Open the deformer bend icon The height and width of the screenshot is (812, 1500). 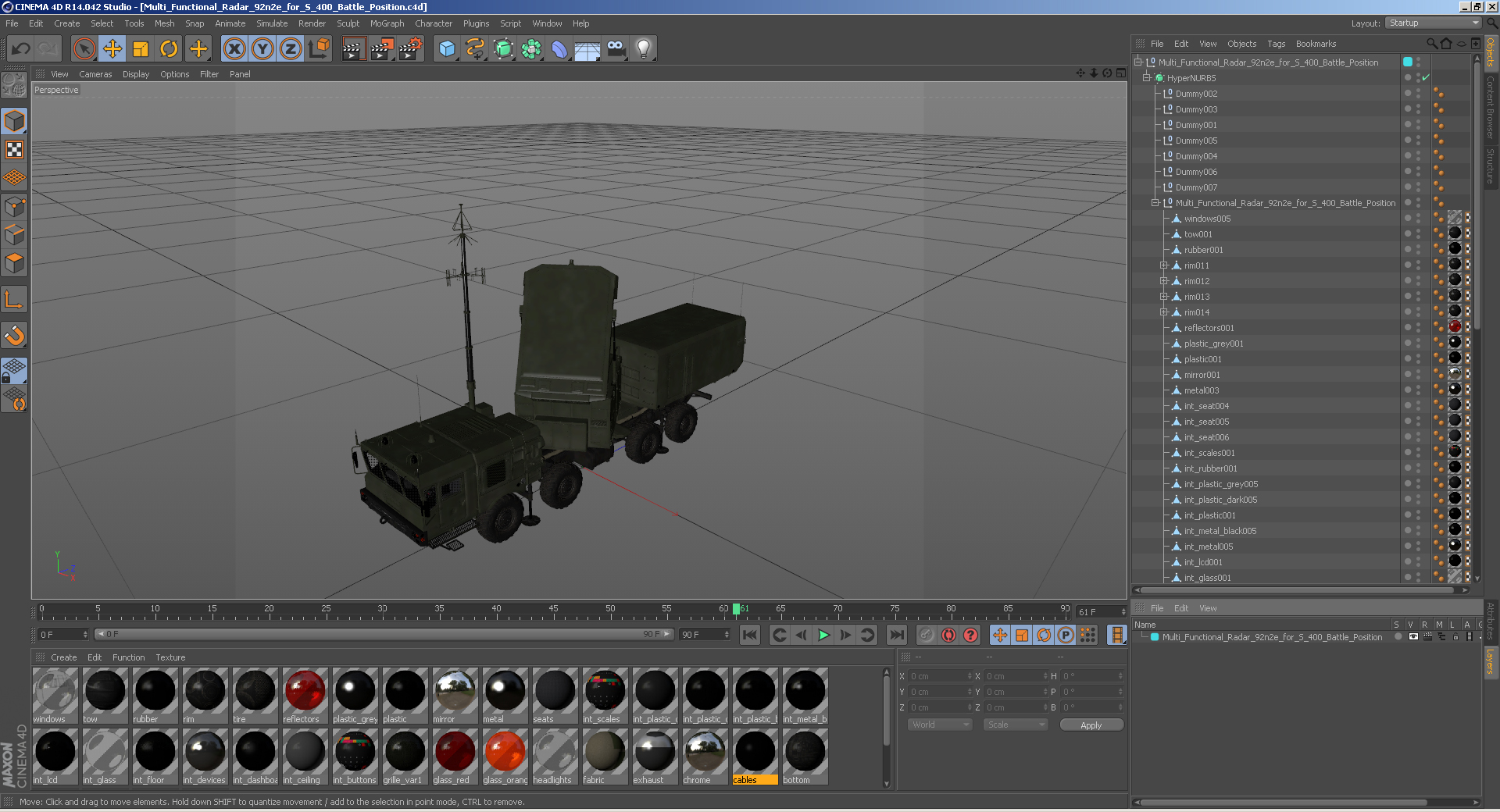tap(559, 48)
